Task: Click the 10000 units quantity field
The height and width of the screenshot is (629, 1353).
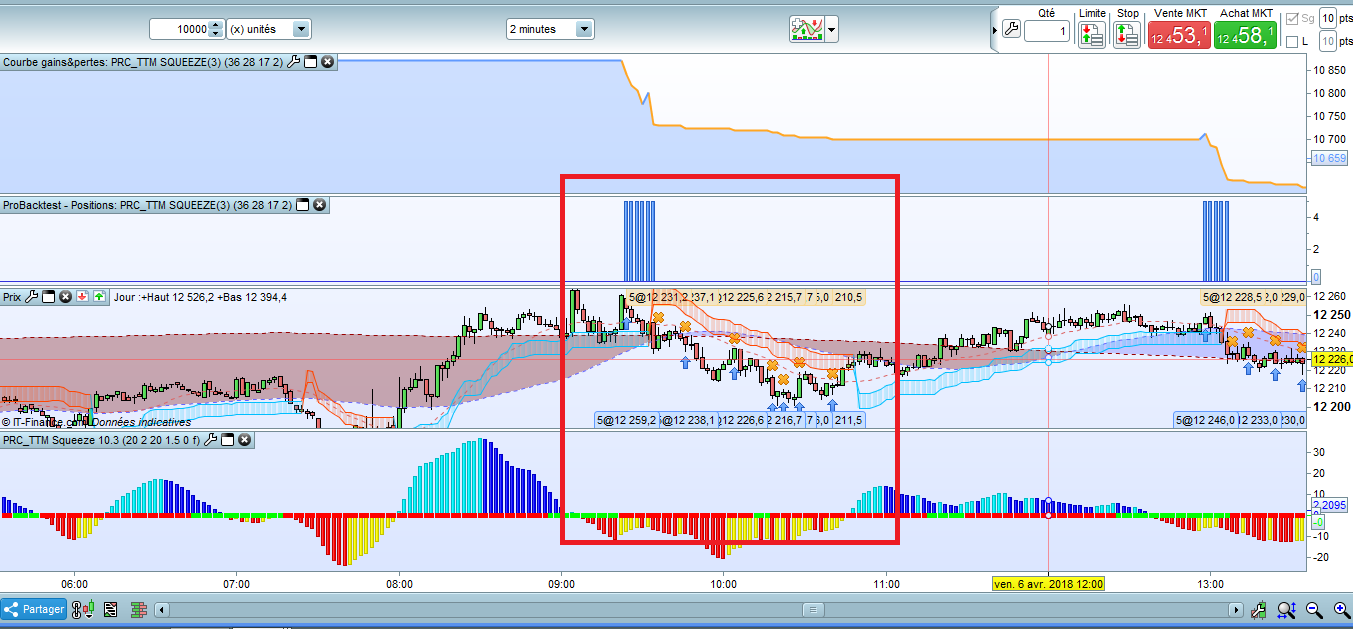Action: [178, 29]
